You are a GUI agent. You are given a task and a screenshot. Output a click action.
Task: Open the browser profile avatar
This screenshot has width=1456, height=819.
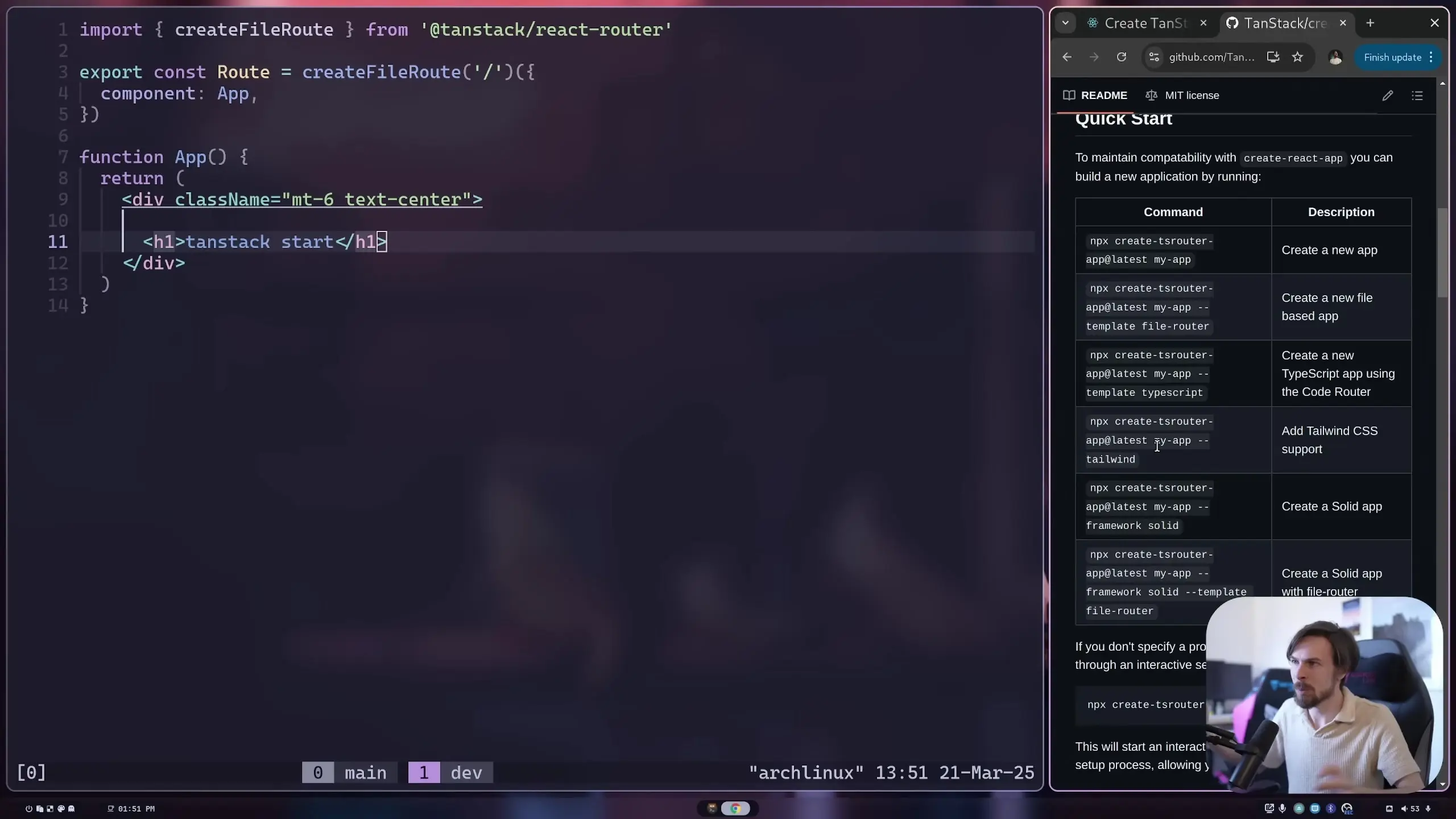(x=1335, y=57)
